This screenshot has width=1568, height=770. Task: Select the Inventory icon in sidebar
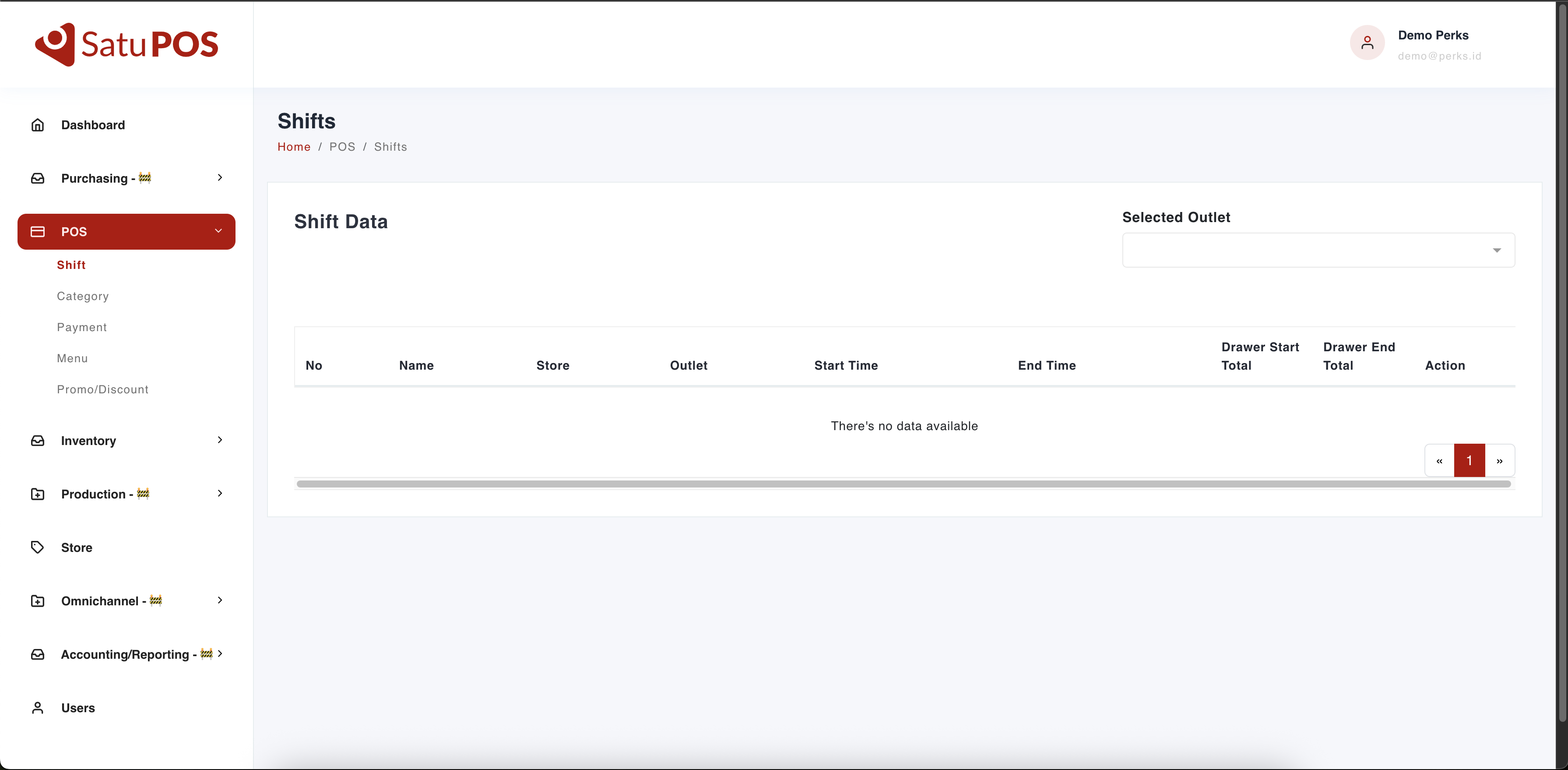point(37,441)
